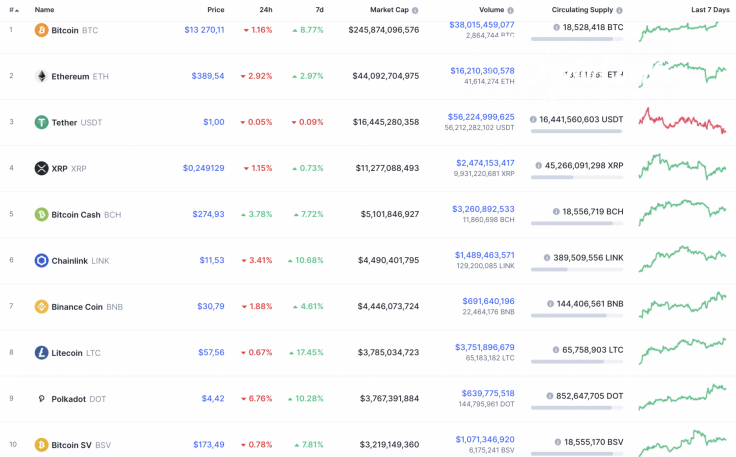The height and width of the screenshot is (457, 736).
Task: Click XRP circulating supply progress bar
Action: click(x=577, y=177)
